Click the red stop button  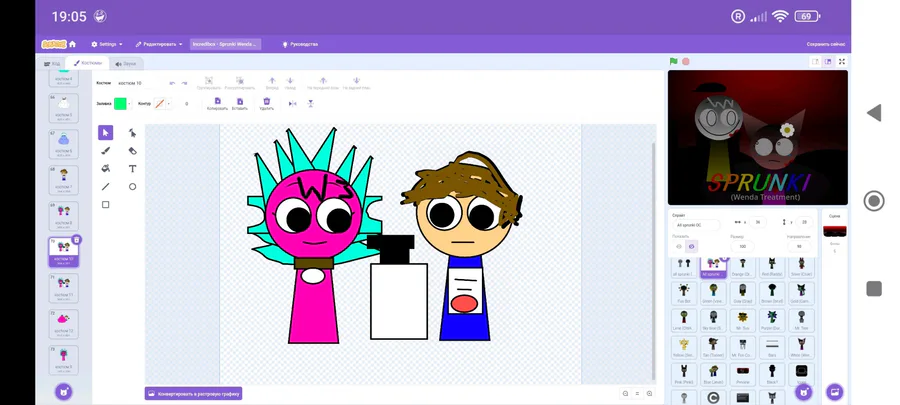(x=685, y=61)
